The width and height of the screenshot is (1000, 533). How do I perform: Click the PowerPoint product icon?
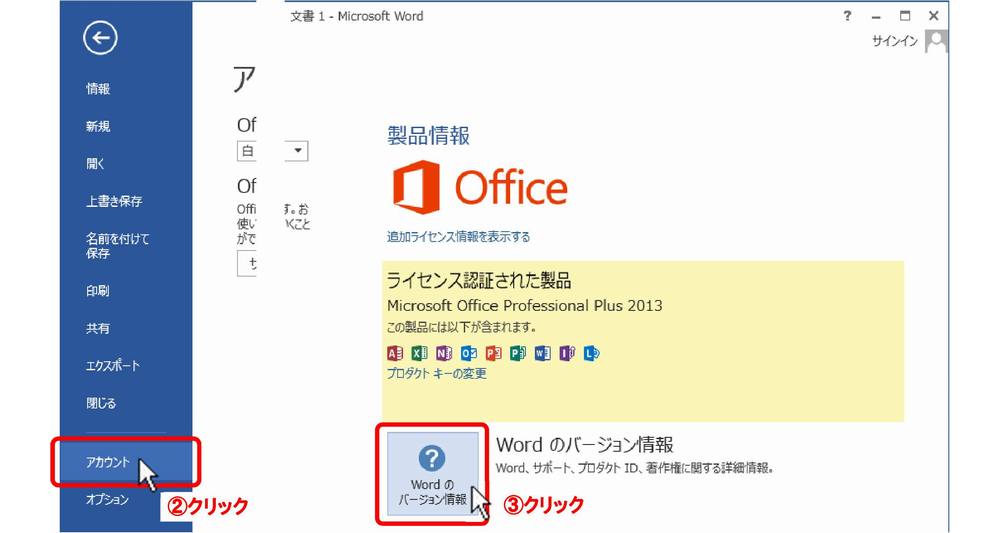tap(493, 353)
